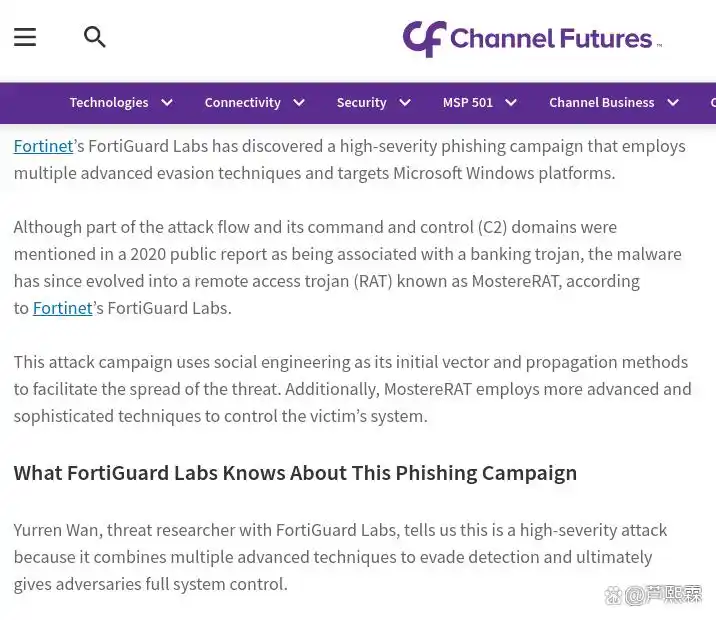Viewport: 716px width, 620px height.
Task: Select the Connectivity menu item
Action: [x=242, y=103]
